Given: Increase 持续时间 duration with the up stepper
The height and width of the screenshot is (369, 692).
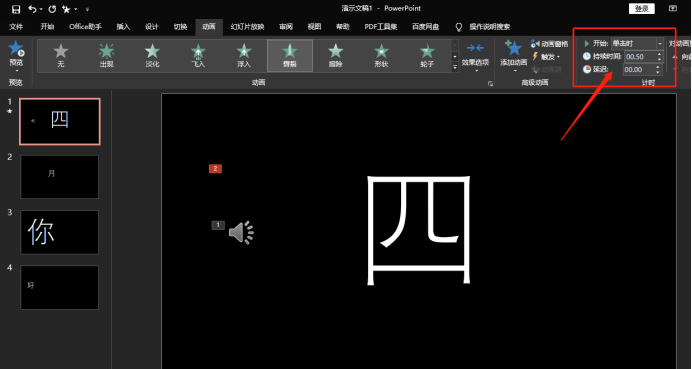Looking at the screenshot, I should [x=659, y=54].
